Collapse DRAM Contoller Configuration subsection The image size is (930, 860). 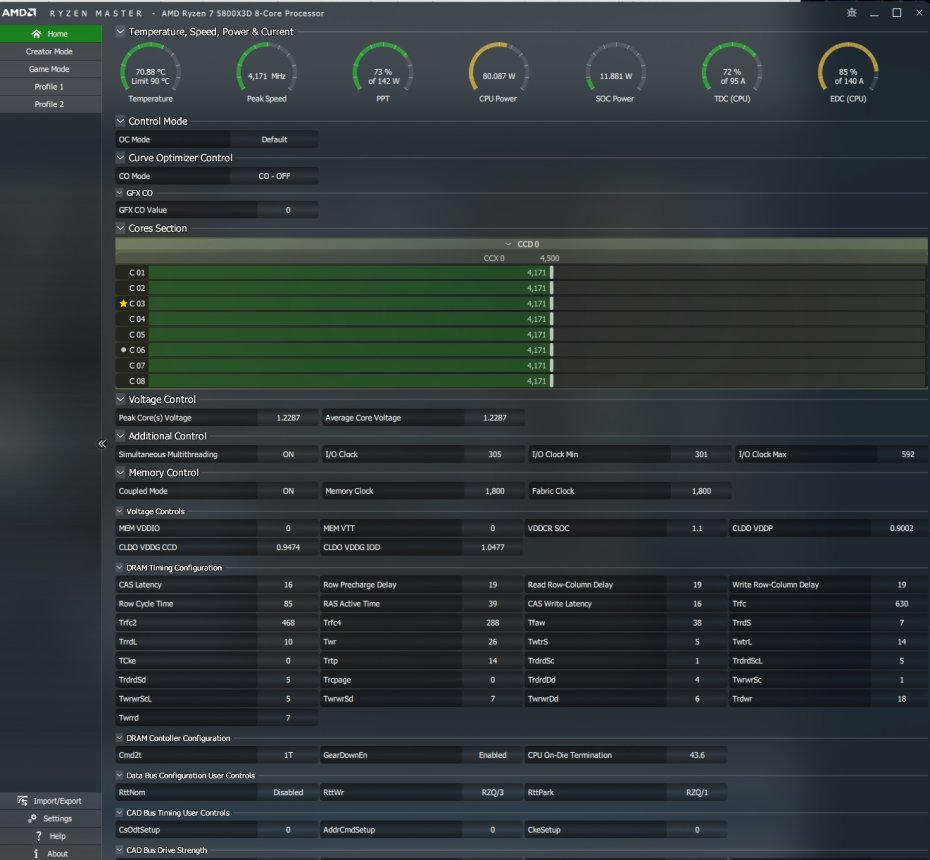coord(119,738)
